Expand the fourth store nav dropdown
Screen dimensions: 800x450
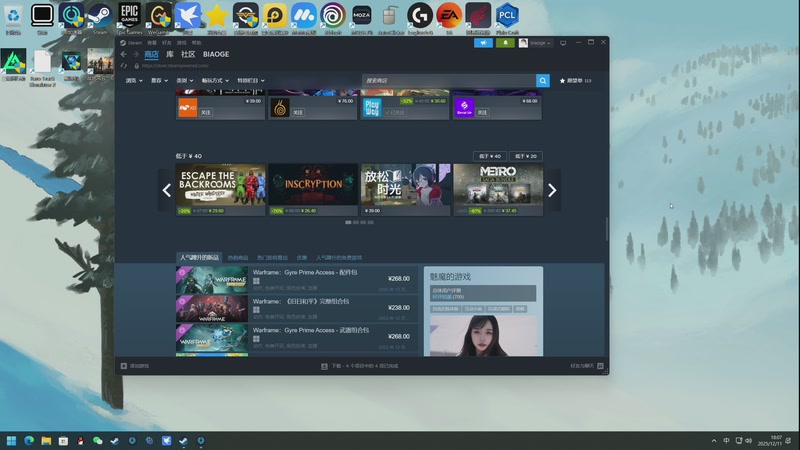(215, 81)
